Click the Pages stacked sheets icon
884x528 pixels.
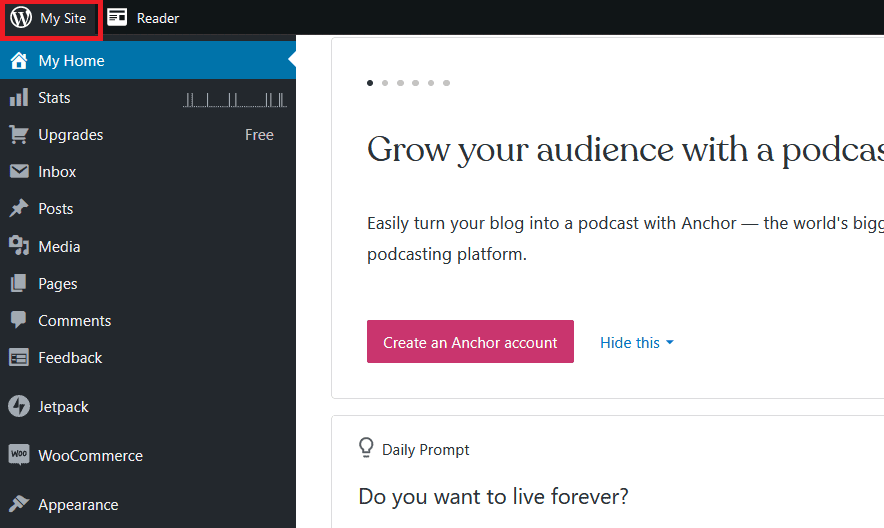[19, 283]
